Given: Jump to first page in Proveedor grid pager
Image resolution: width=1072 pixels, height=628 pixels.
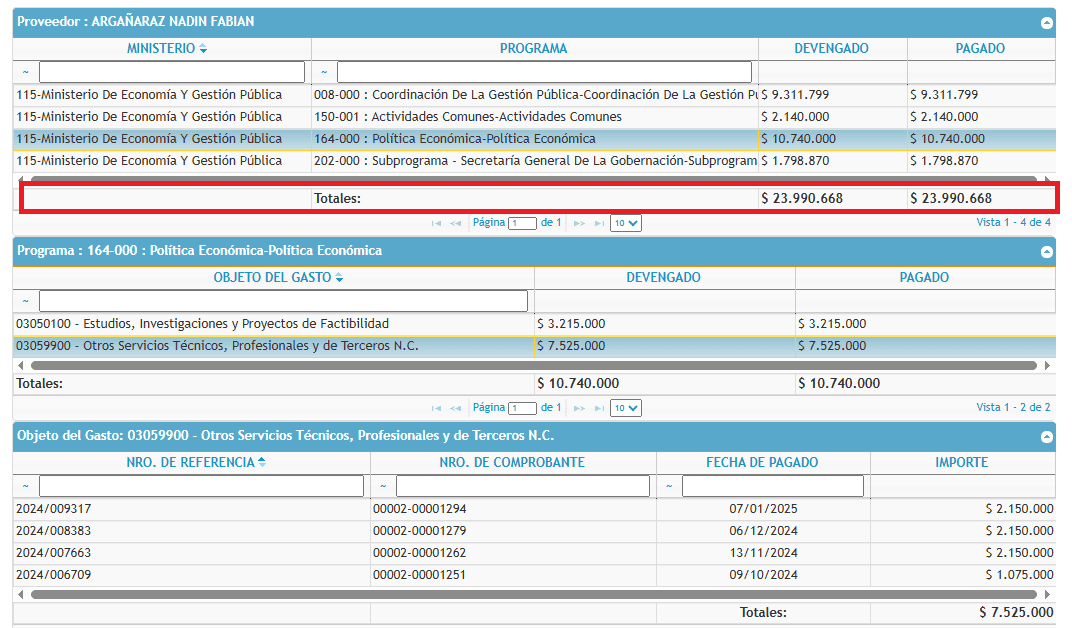Looking at the screenshot, I should 436,224.
